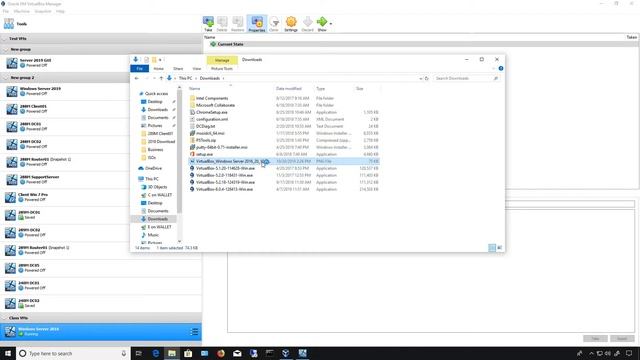Select the Intel Components folder
The image size is (640, 360).
[212, 98]
